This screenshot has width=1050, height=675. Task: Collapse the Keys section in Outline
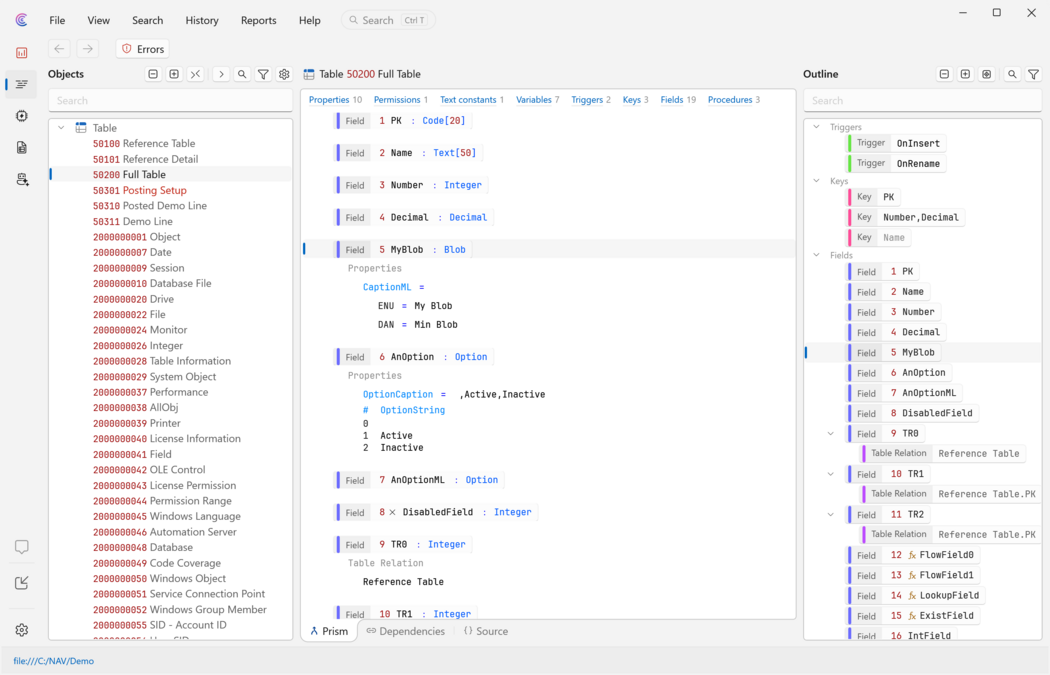tap(816, 181)
